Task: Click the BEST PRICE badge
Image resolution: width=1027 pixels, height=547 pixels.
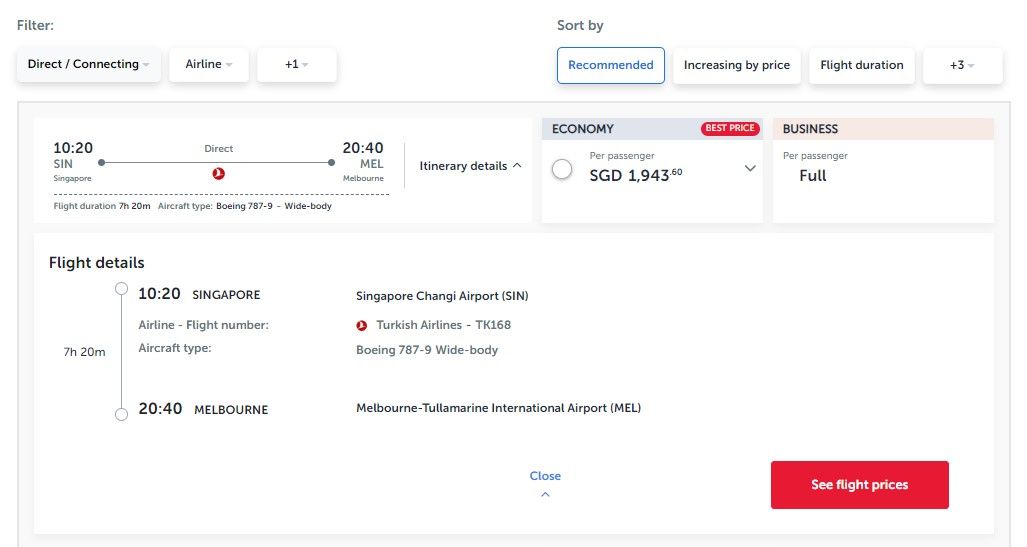Action: coord(729,129)
